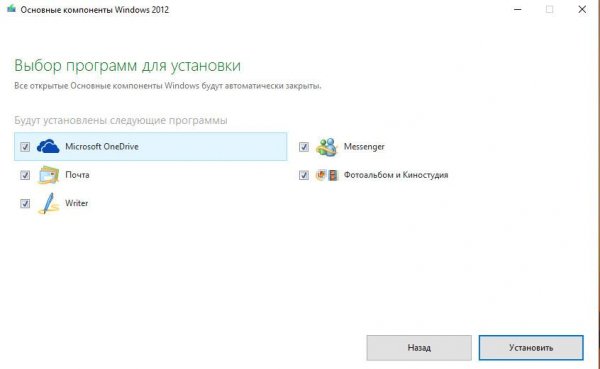
Task: Click the Установить button
Action: (531, 348)
